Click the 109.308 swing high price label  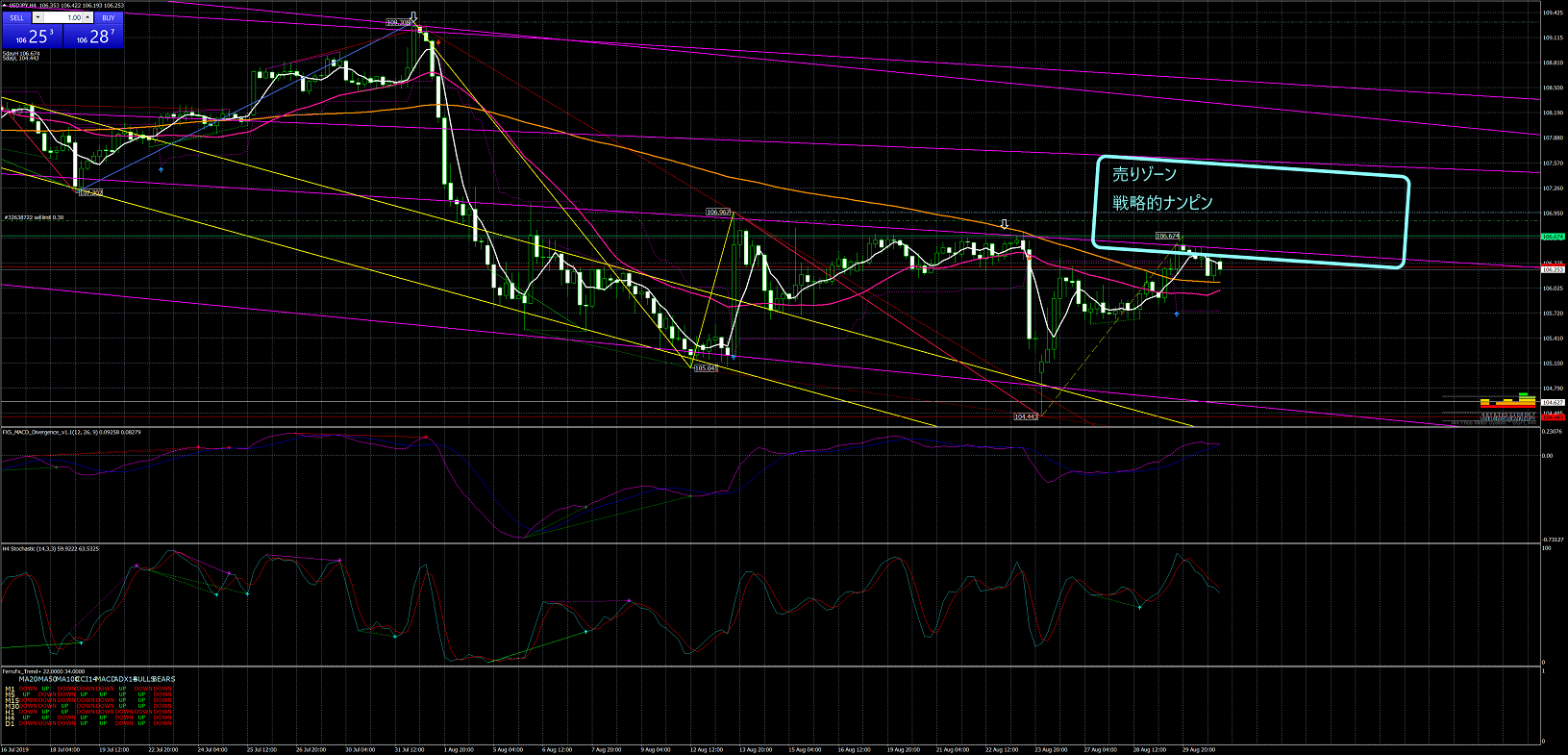[398, 21]
